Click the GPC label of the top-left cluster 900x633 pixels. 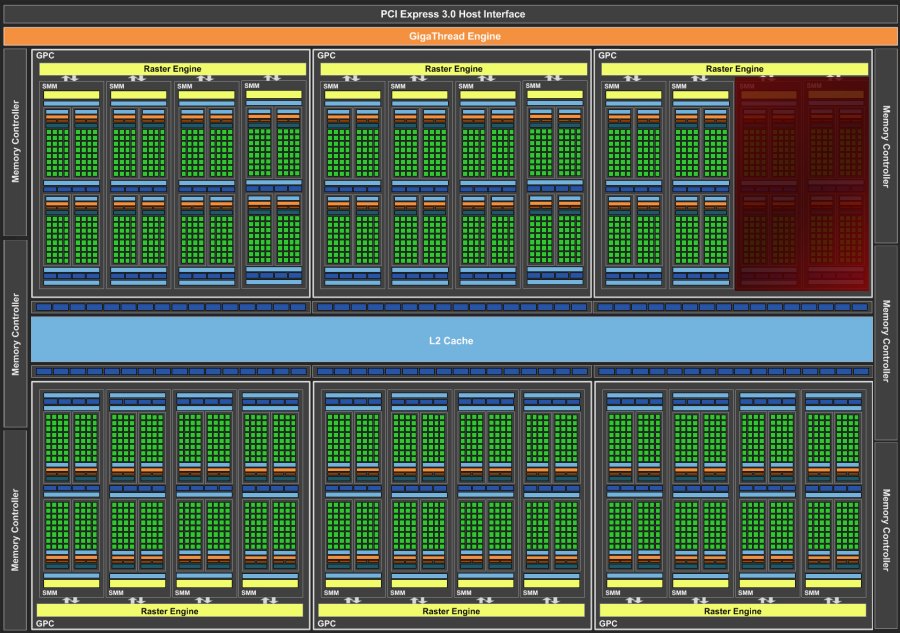coord(44,56)
